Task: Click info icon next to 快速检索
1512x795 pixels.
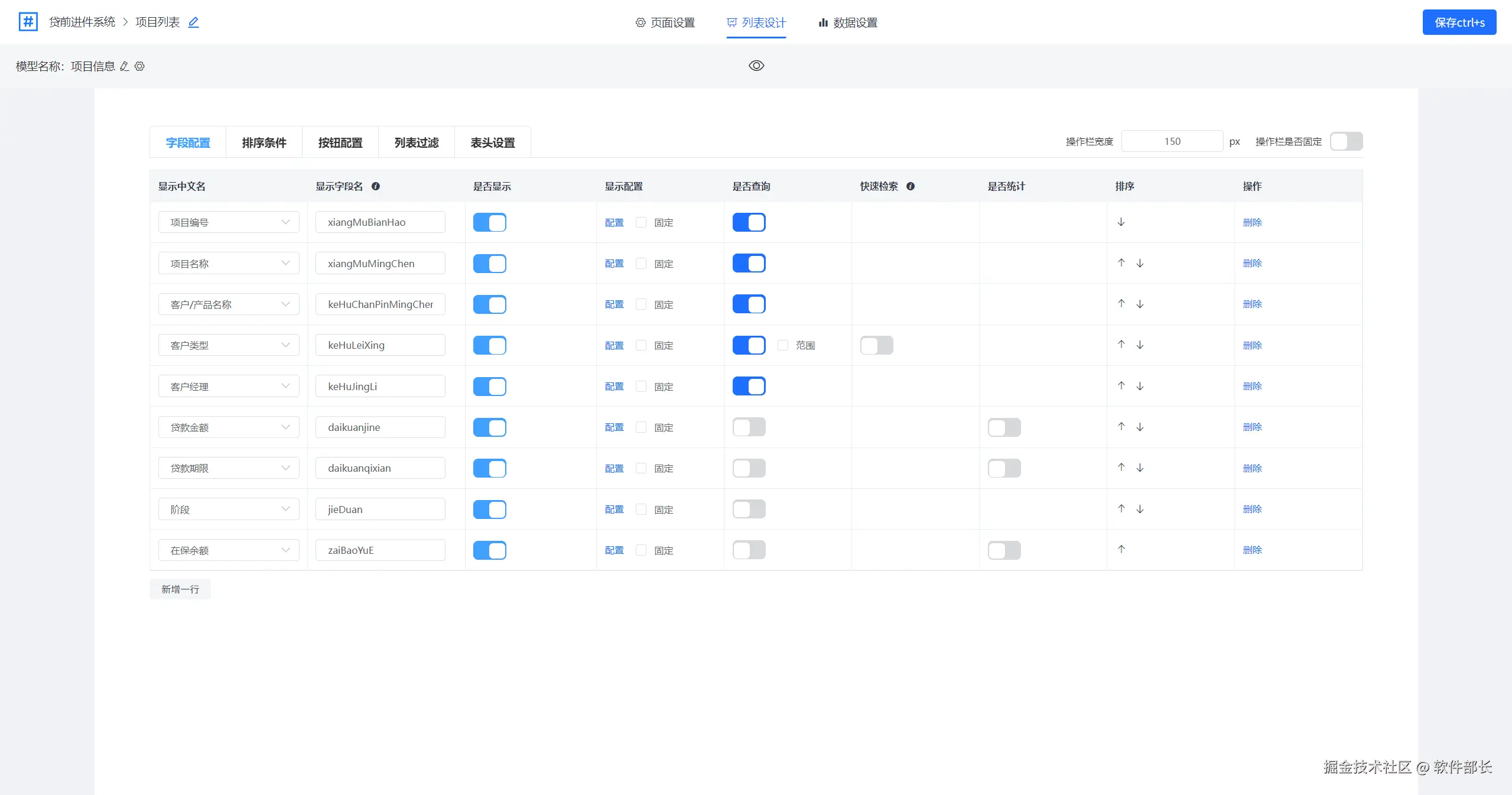Action: [911, 186]
